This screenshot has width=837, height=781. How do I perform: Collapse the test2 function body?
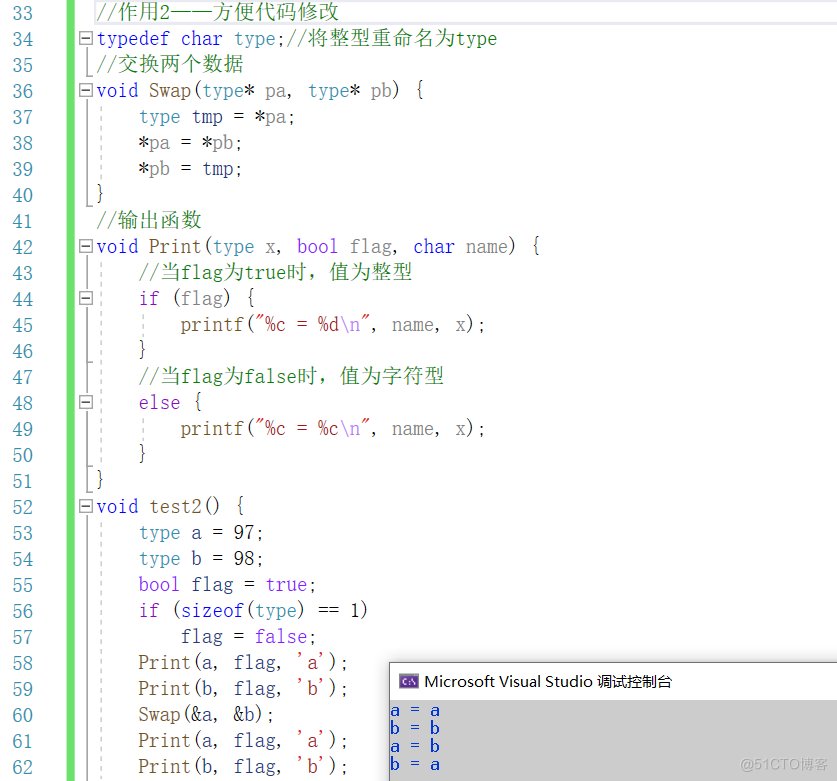(85, 506)
